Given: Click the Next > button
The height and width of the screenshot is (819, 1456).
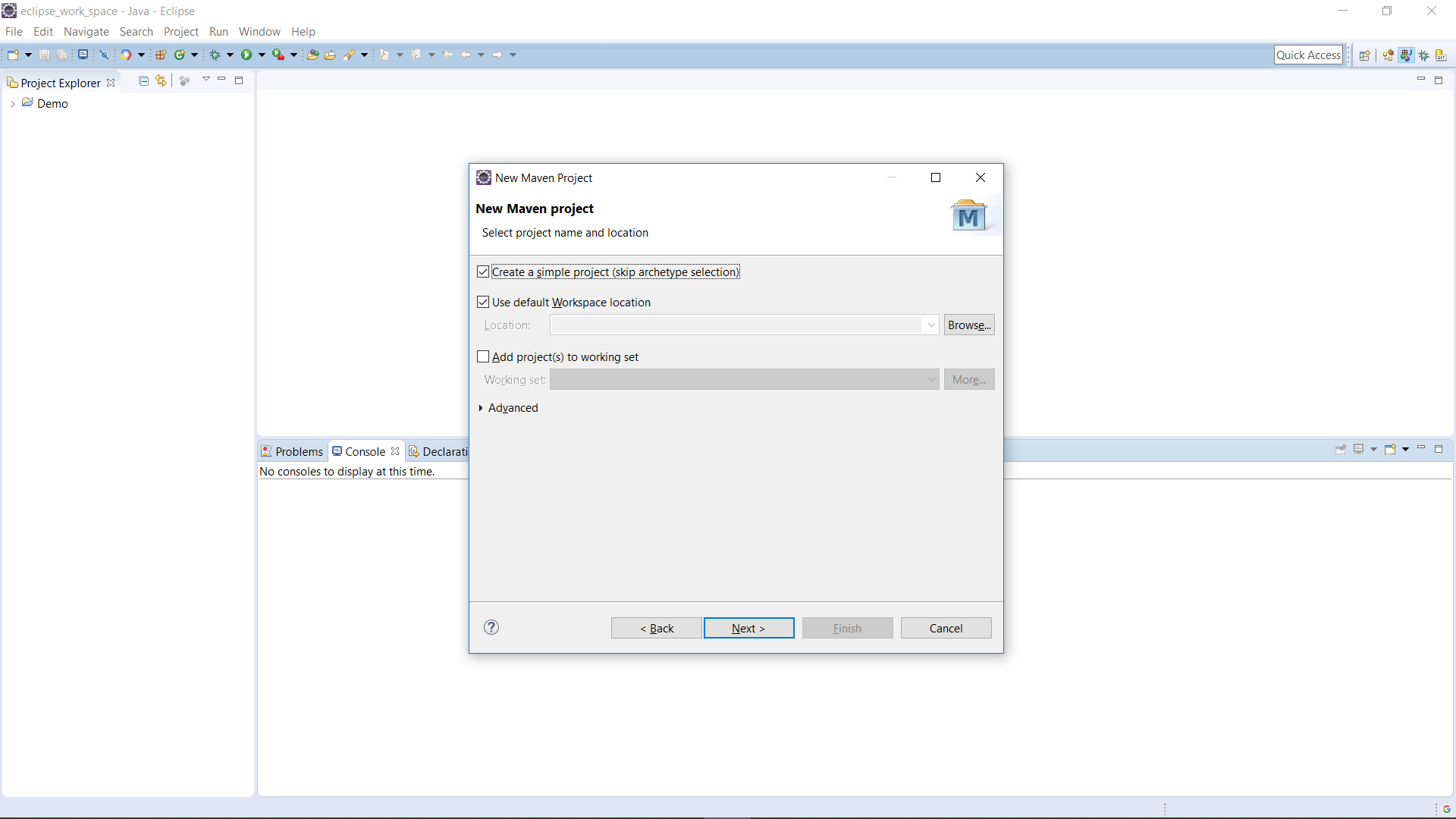Looking at the screenshot, I should pos(748,628).
